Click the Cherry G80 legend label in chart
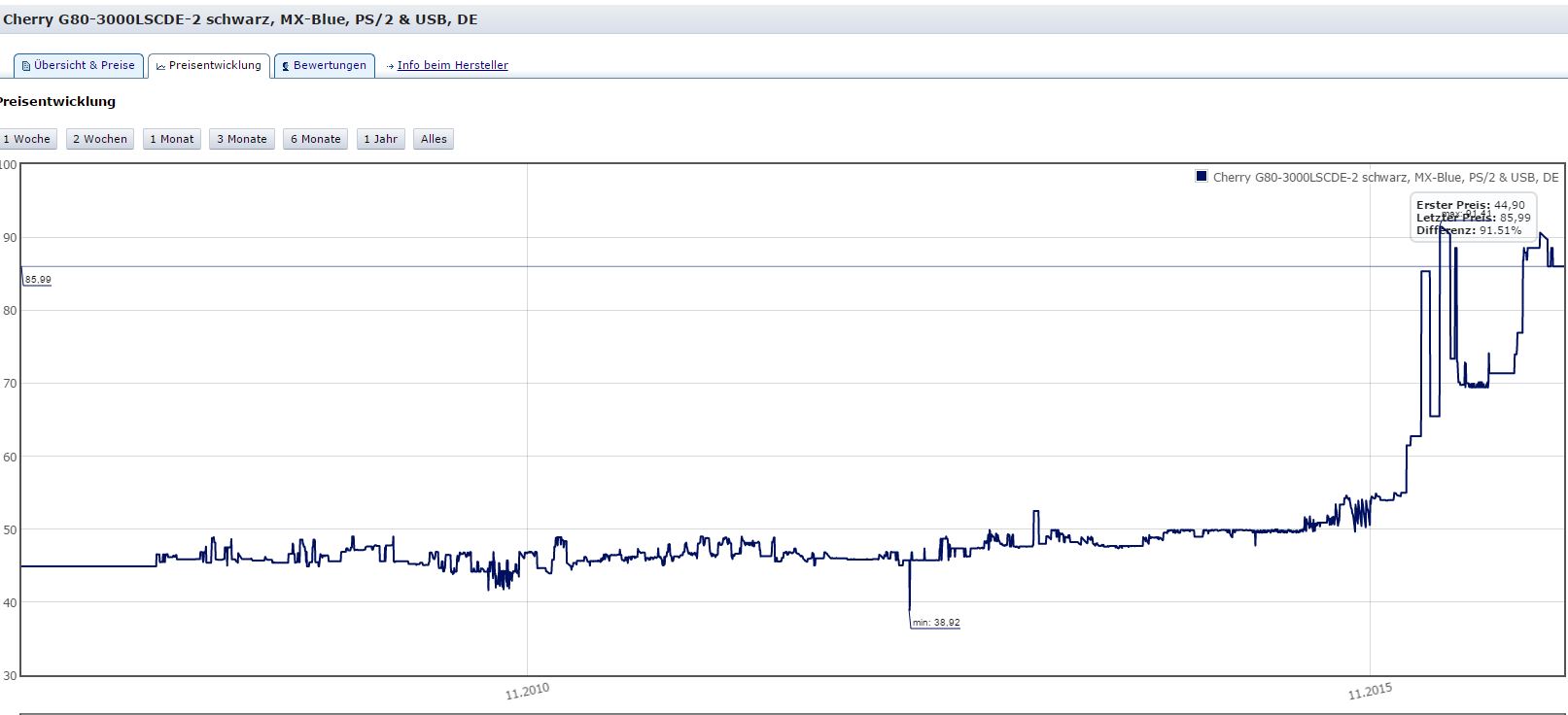The height and width of the screenshot is (715, 1568). point(1385,178)
